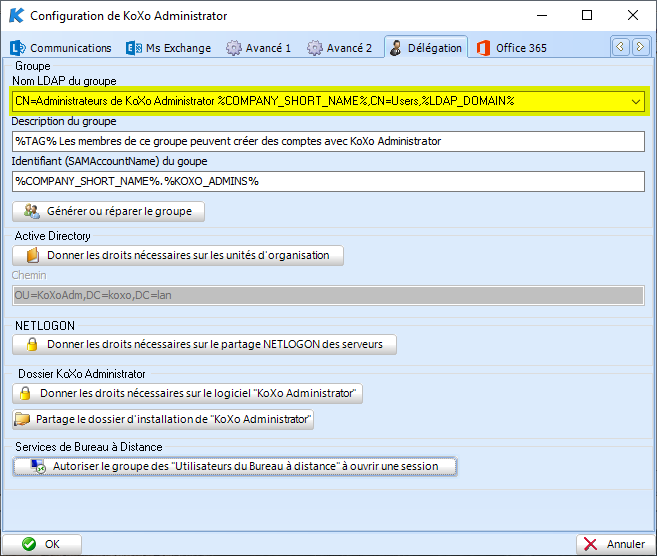
Task: Switch to the Ms Exchange tab
Action: click(x=169, y=48)
